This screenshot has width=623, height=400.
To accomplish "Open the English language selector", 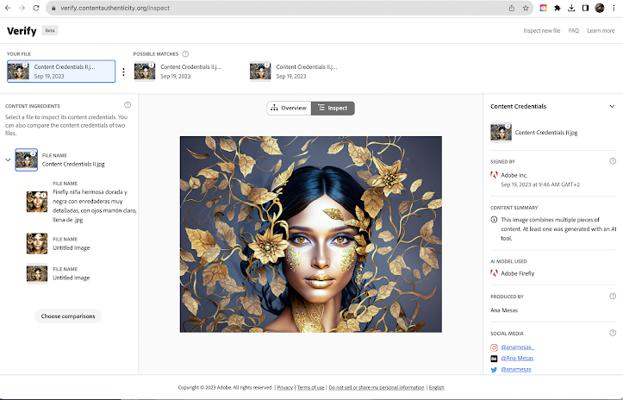I will pyautogui.click(x=437, y=387).
